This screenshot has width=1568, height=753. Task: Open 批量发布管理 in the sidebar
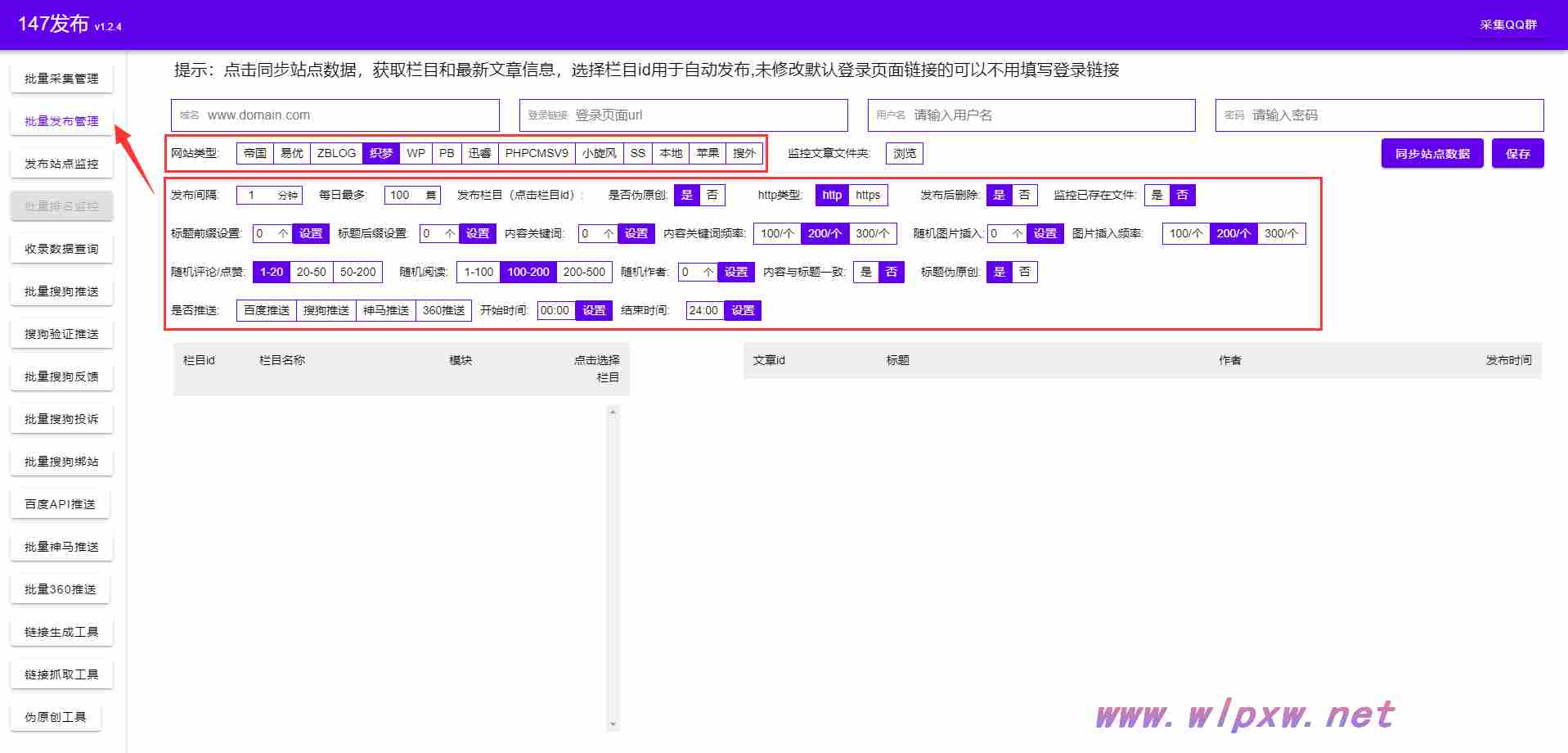[x=61, y=121]
